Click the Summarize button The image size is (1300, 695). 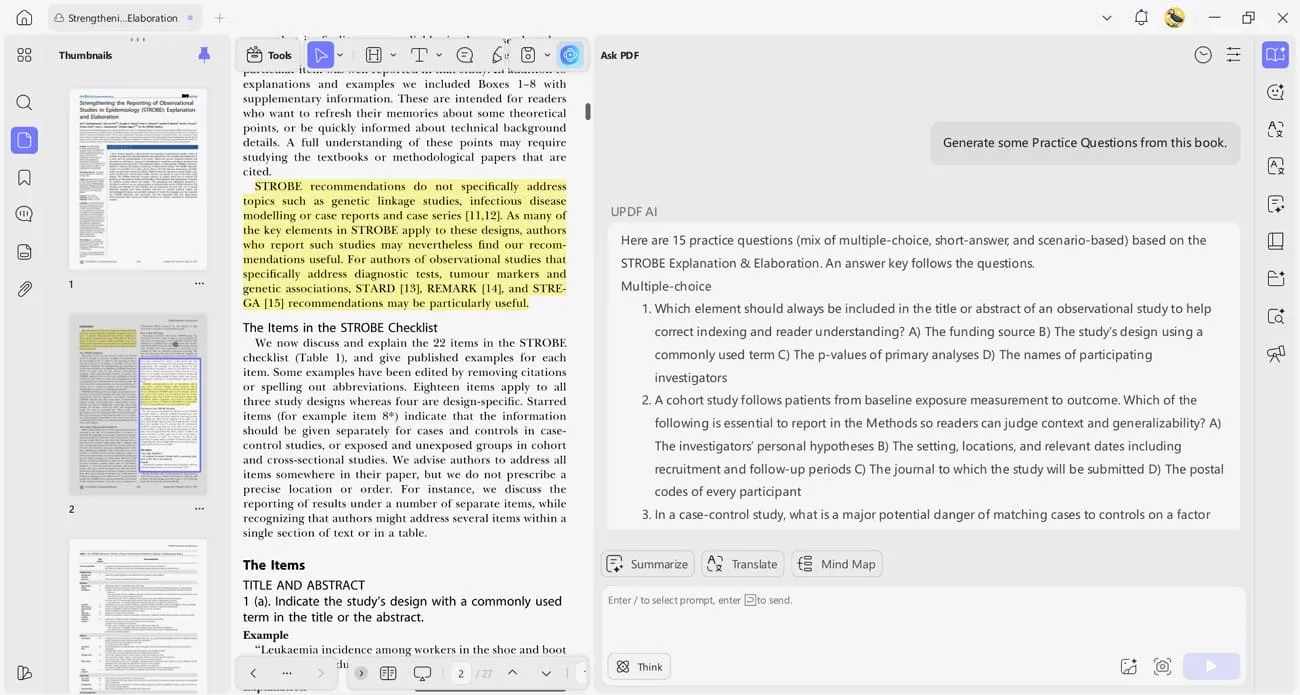click(647, 563)
